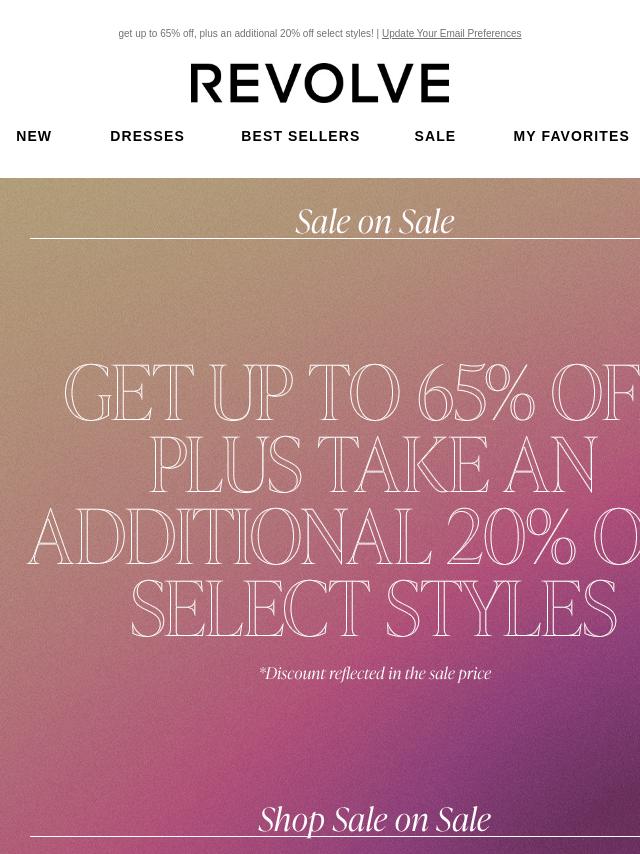The image size is (640, 854).
Task: Click the PLUS TAKE AN text line
Action: pyautogui.click(x=374, y=465)
